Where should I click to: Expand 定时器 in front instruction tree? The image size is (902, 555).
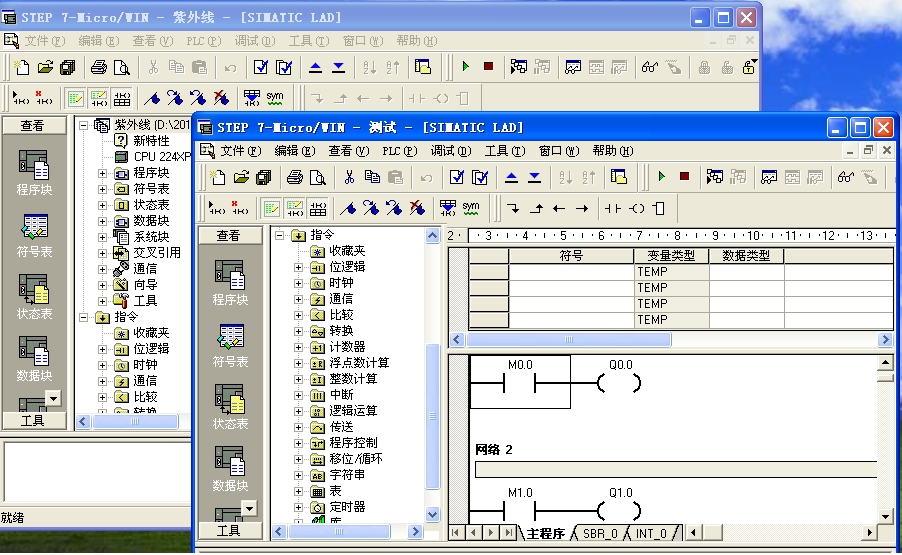pos(298,507)
